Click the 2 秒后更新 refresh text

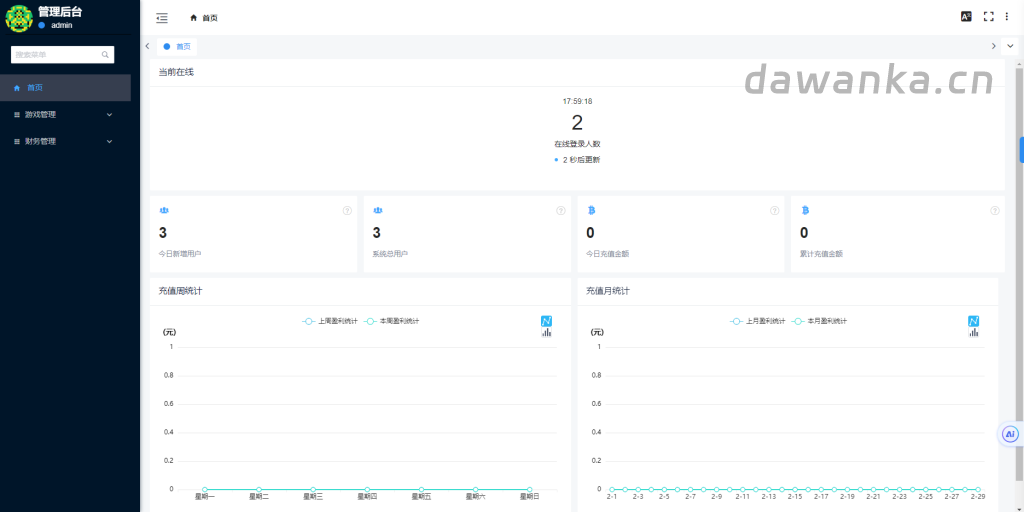click(581, 160)
